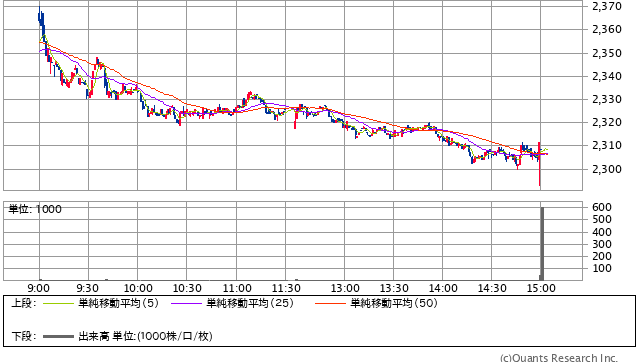Click the green 単純移動平均(5) legend line
The width and height of the screenshot is (638, 362).
click(x=58, y=303)
